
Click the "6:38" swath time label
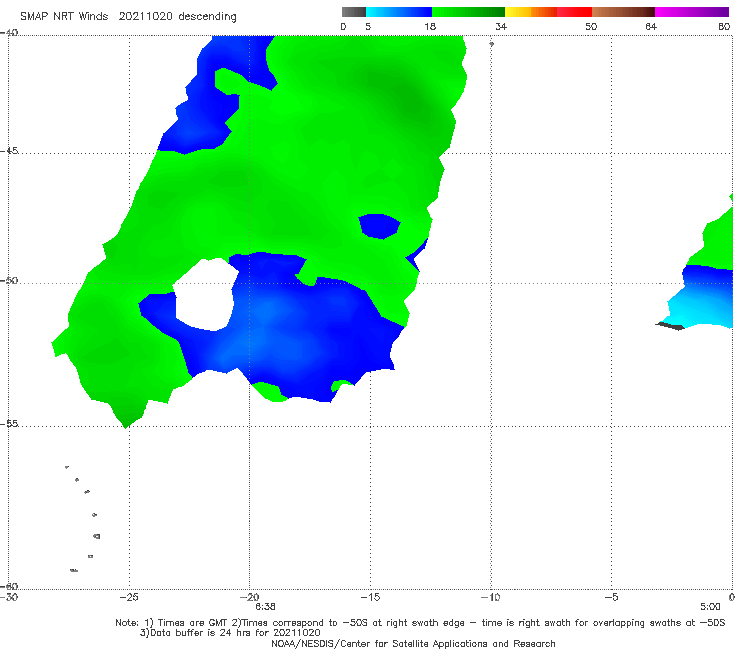(x=265, y=607)
